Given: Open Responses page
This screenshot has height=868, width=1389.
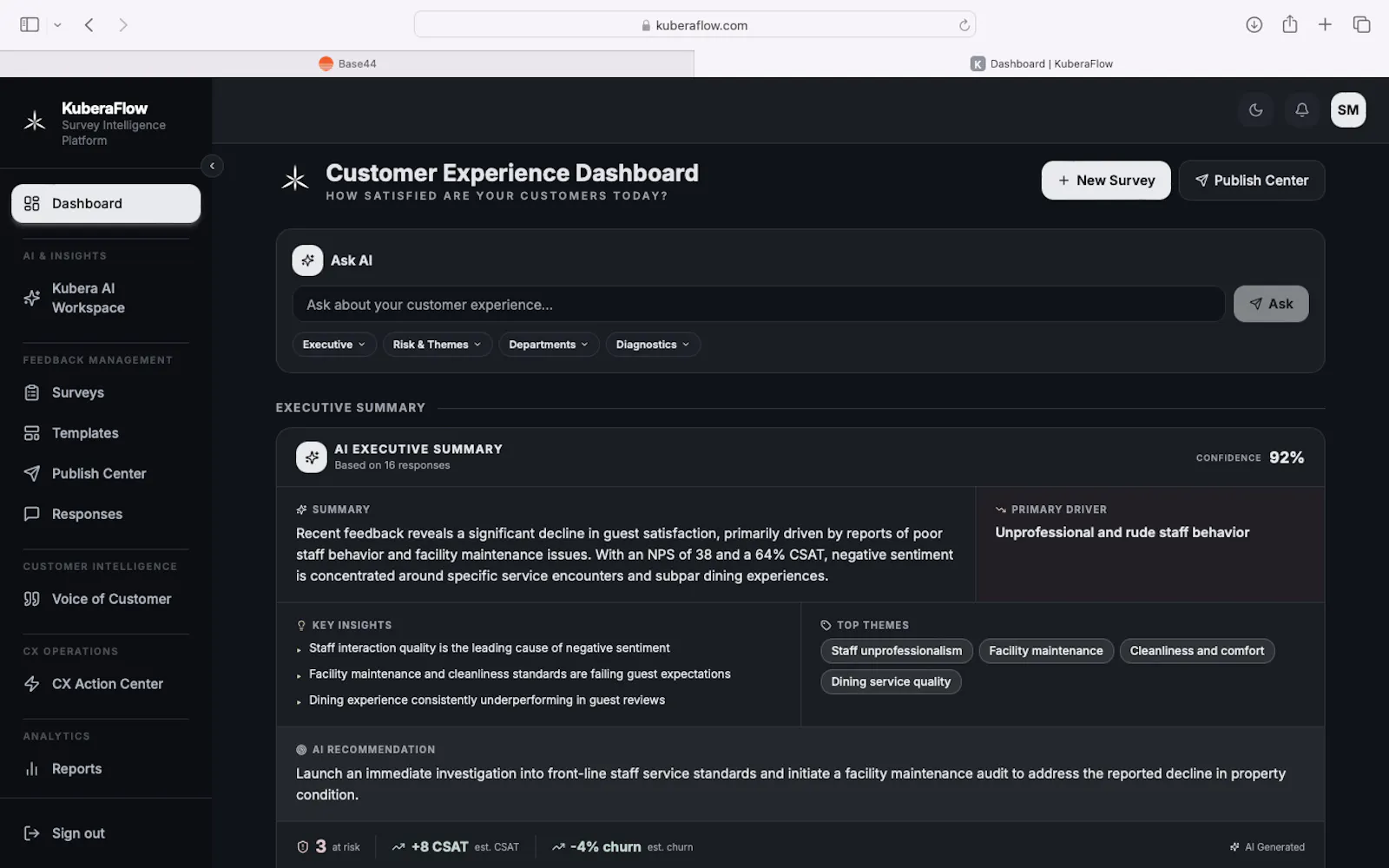Looking at the screenshot, I should pos(106,514).
